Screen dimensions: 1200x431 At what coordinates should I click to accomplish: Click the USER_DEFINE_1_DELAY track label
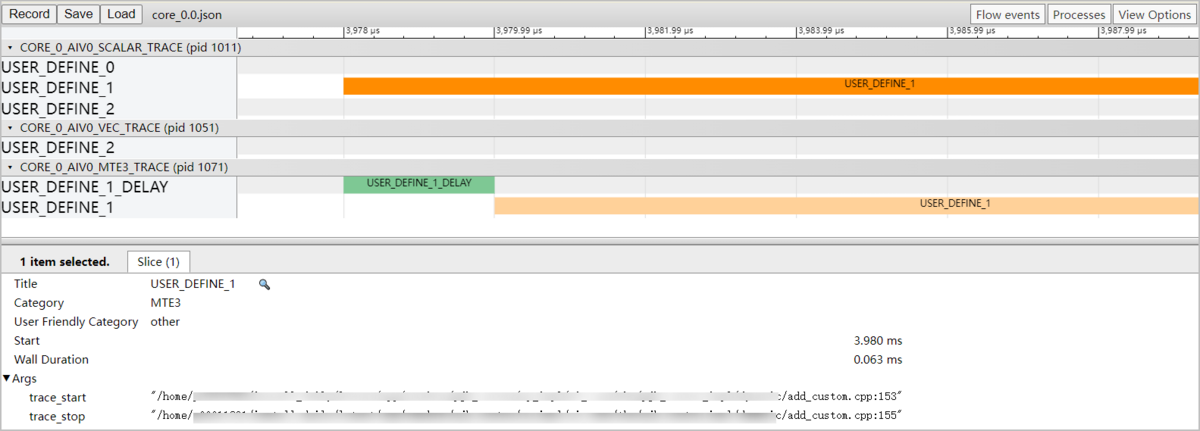[84, 187]
